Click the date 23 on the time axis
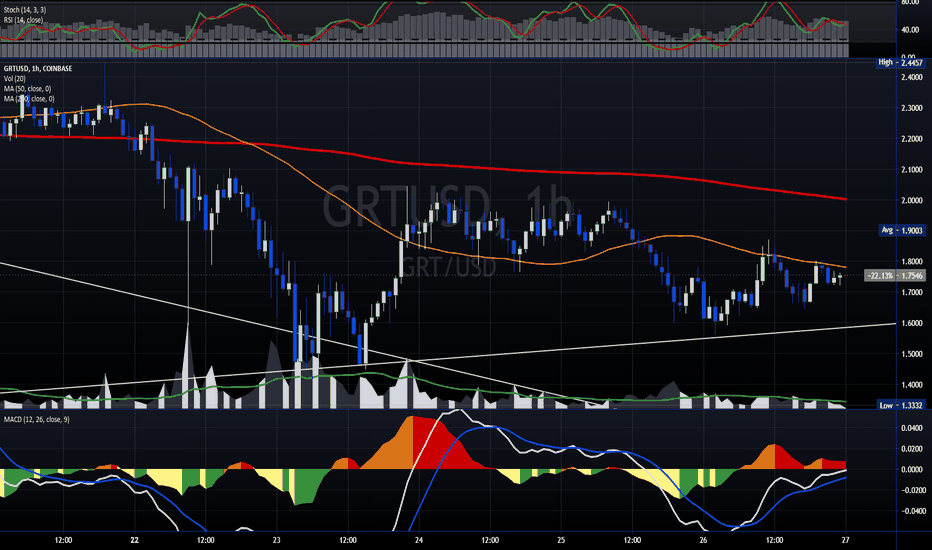932x550 pixels. pyautogui.click(x=276, y=540)
